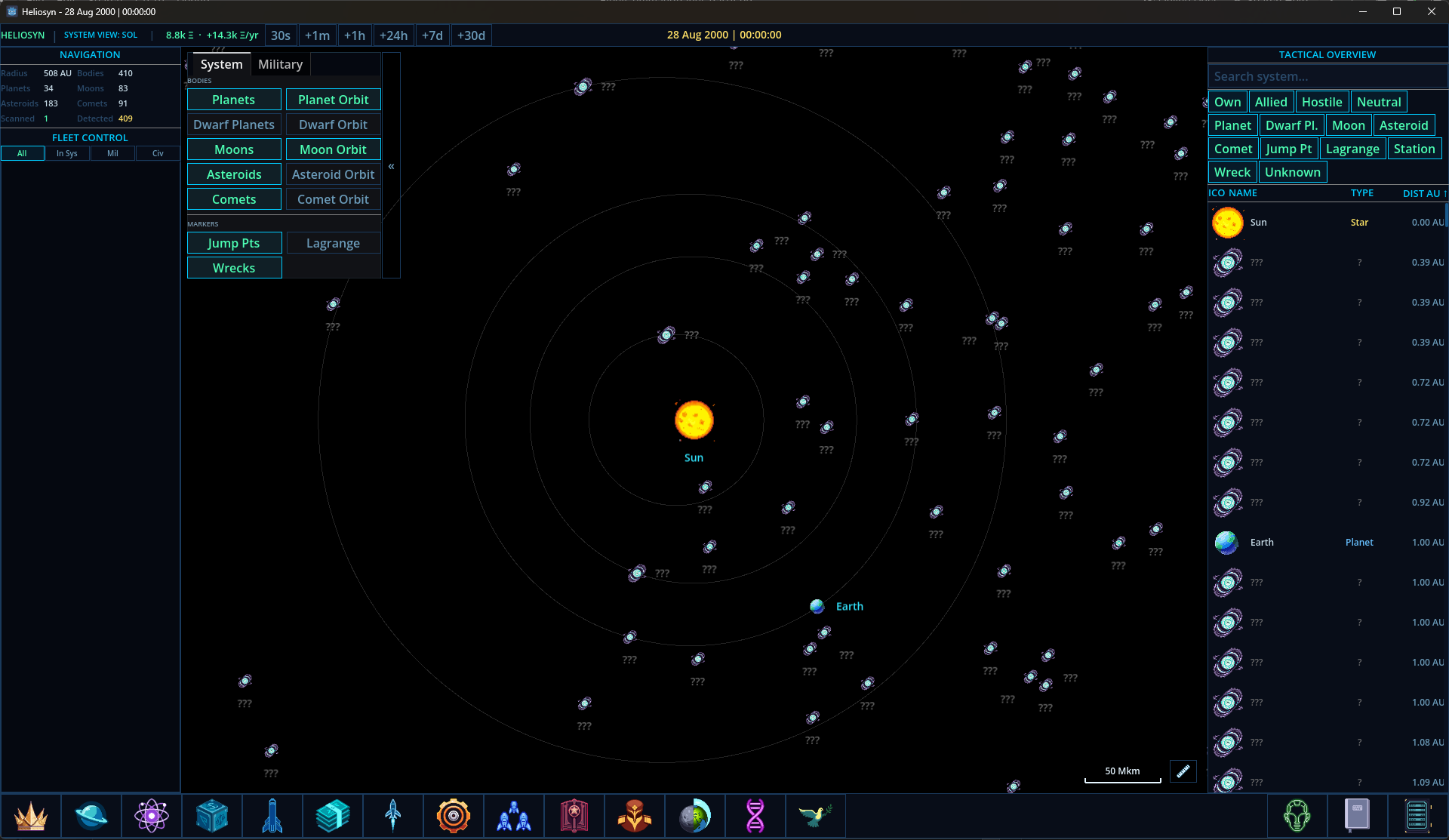Viewport: 1449px width, 840px height.
Task: Advance time by +30d
Action: (x=471, y=35)
